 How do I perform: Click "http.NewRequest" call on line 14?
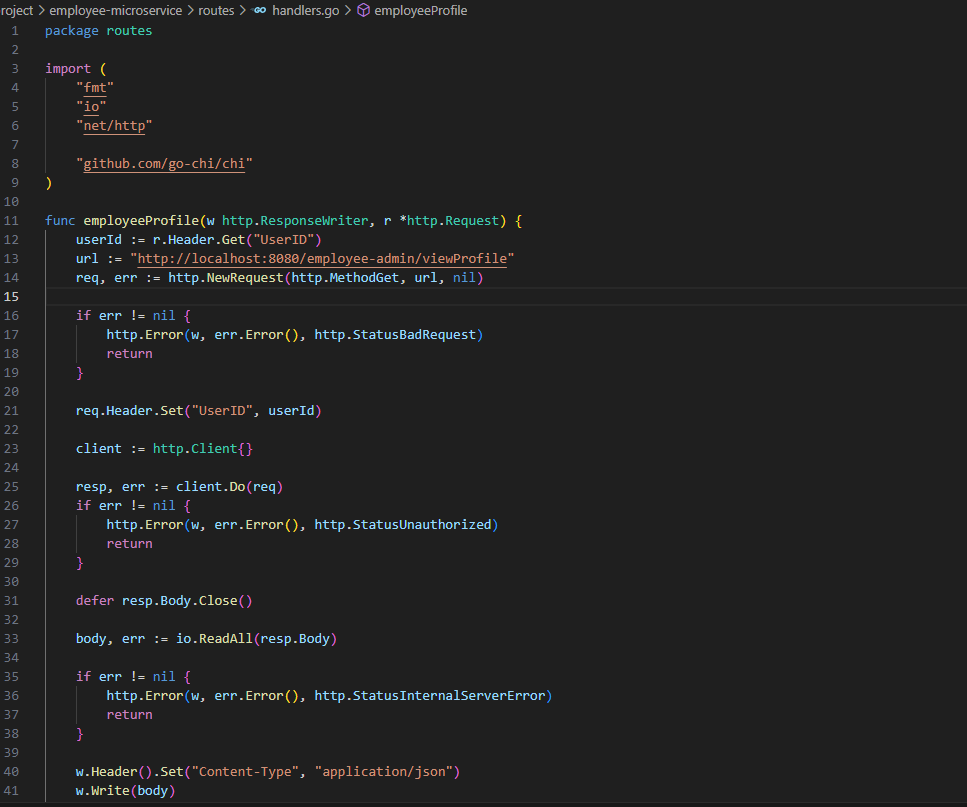pyautogui.click(x=226, y=277)
